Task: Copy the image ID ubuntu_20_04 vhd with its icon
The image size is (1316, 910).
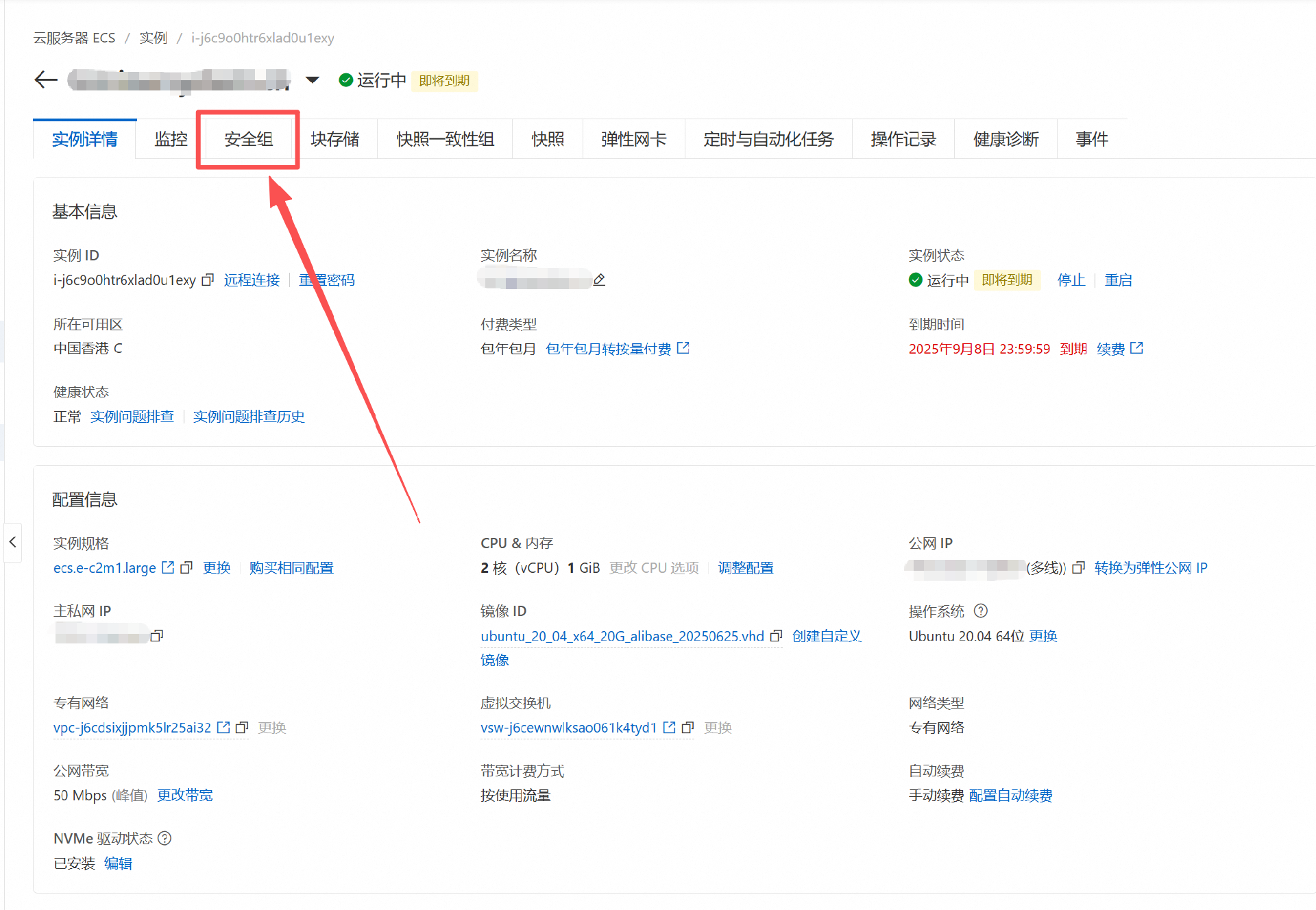Action: click(776, 636)
